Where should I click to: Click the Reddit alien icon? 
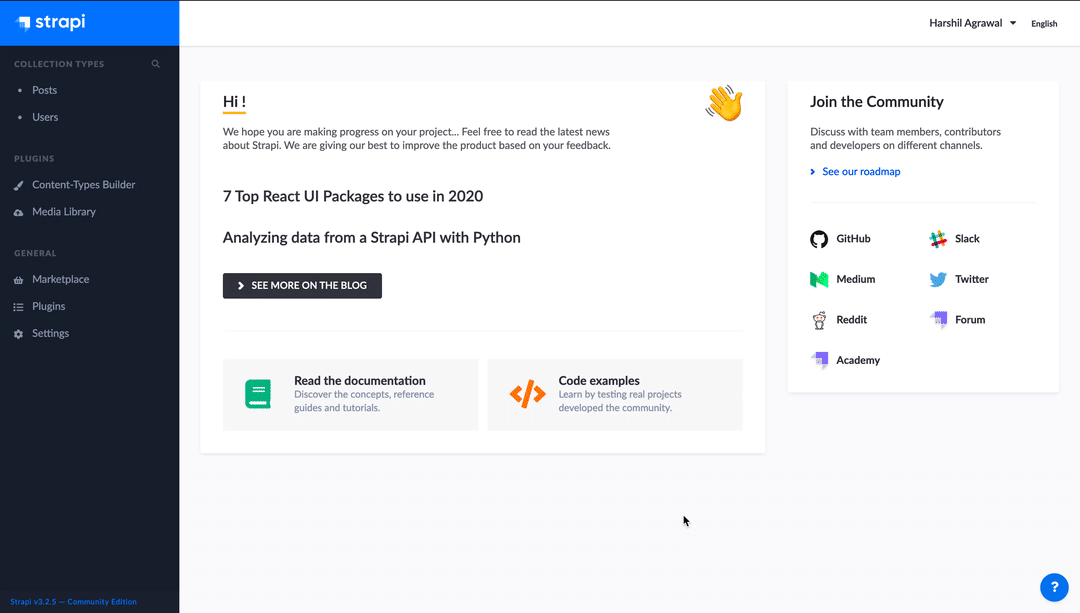[819, 320]
